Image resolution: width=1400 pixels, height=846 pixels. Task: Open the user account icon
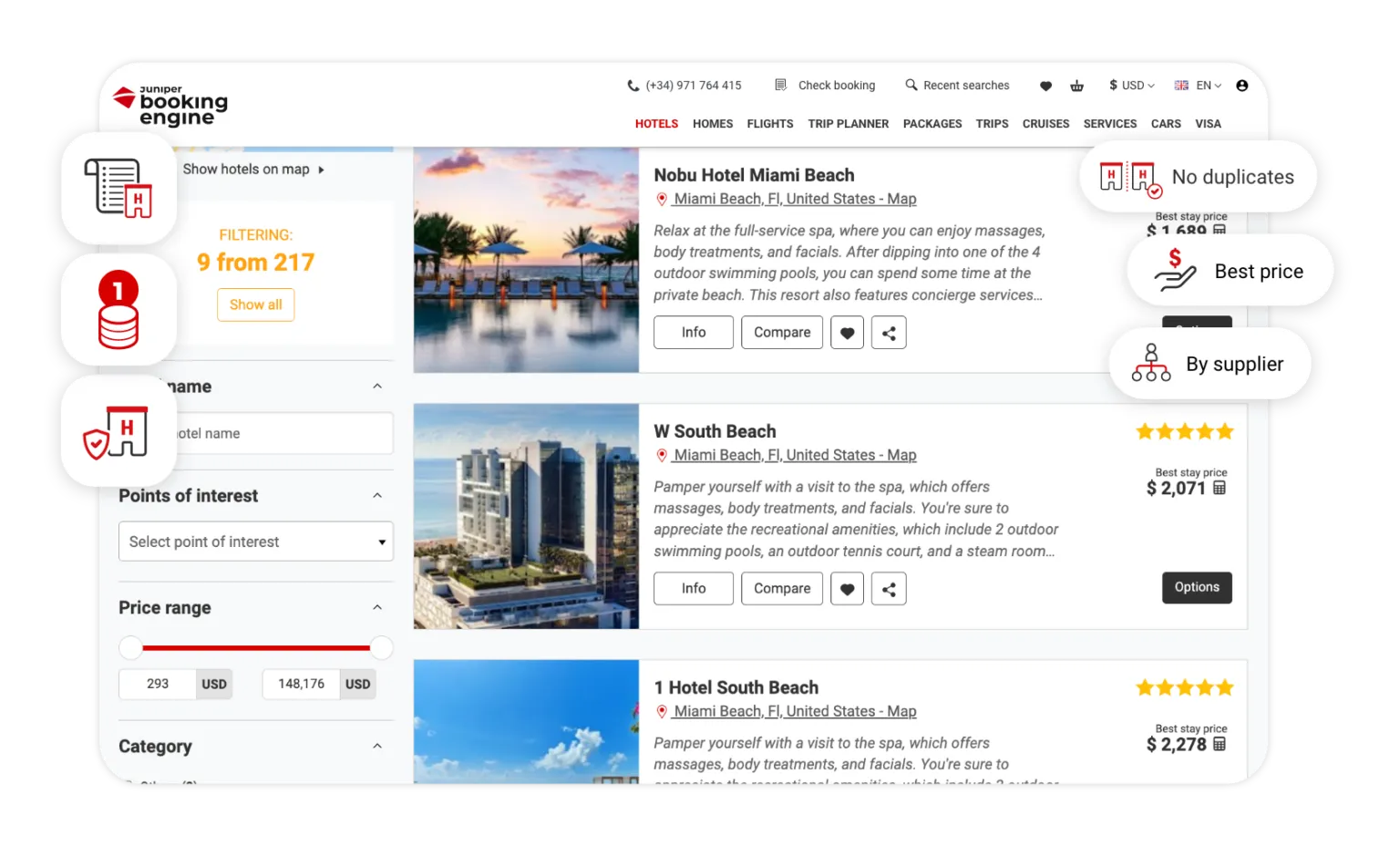click(1242, 86)
